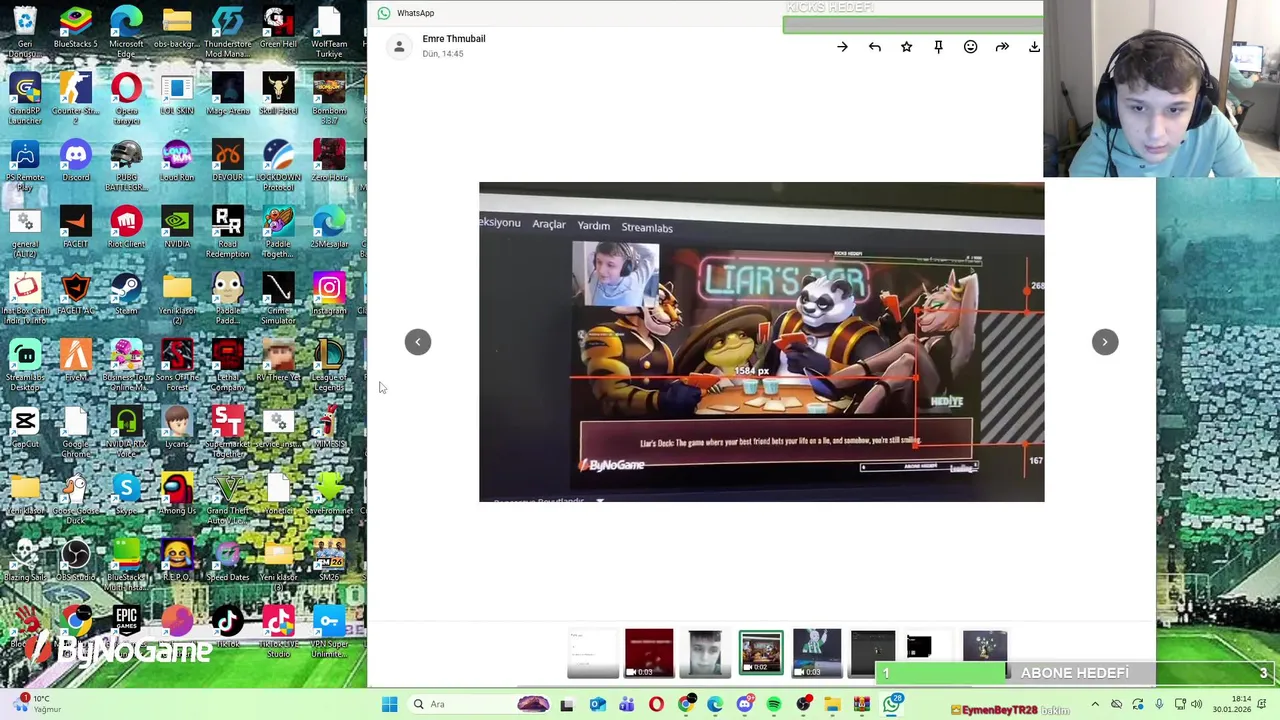Open the R.E.P.O. desktop shortcut
The image size is (1280, 720).
click(x=177, y=562)
